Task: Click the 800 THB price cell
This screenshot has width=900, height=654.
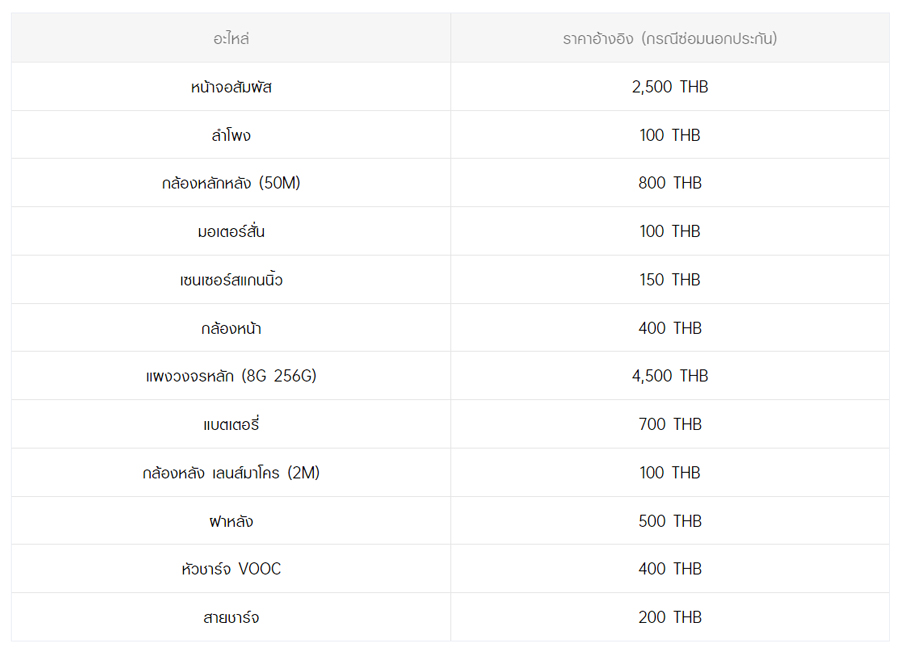Action: pyautogui.click(x=669, y=183)
